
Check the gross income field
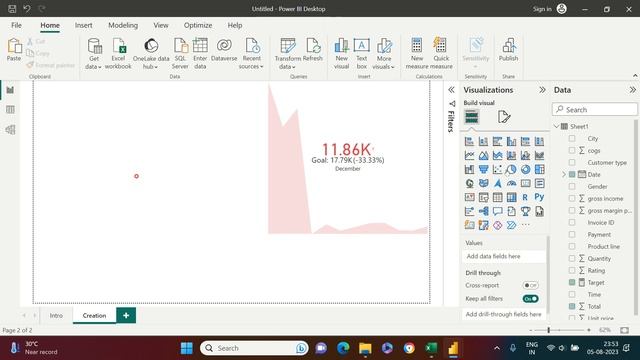(572, 198)
